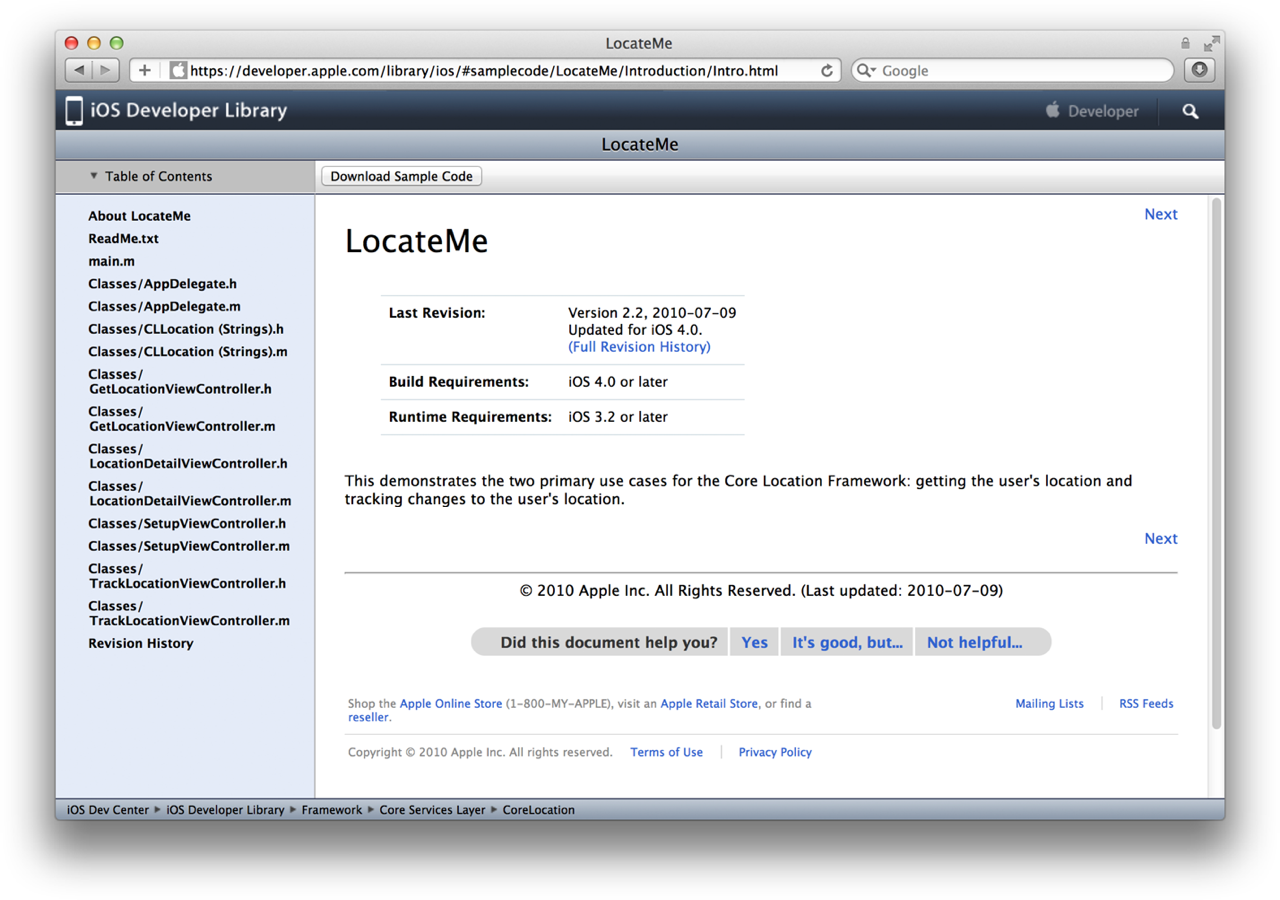The image size is (1280, 900).
Task: Open About LocateMe in the contents
Action: coord(139,216)
